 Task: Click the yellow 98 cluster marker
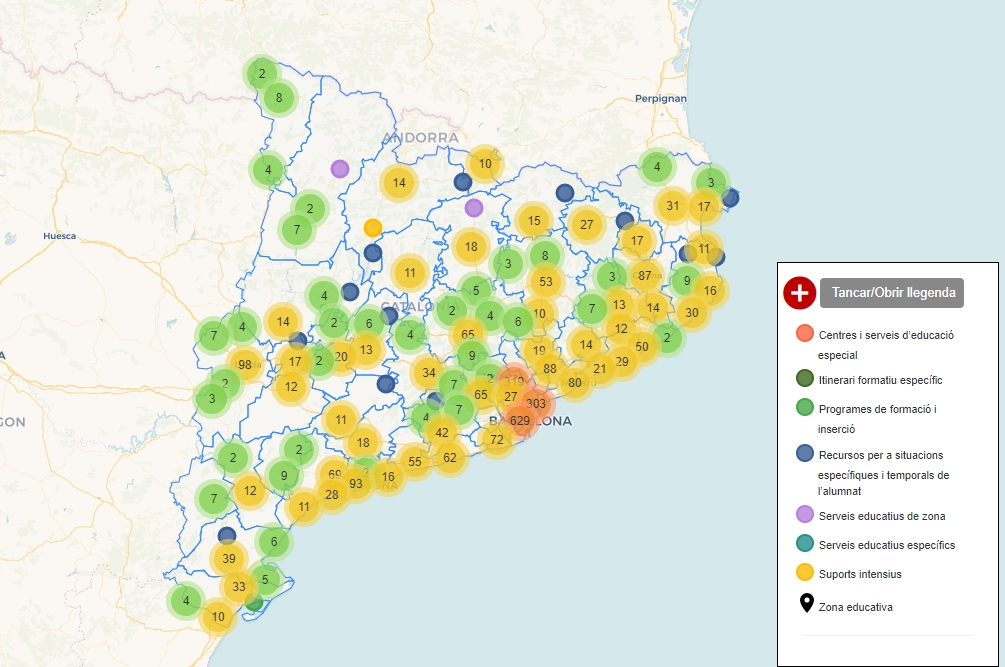point(245,365)
